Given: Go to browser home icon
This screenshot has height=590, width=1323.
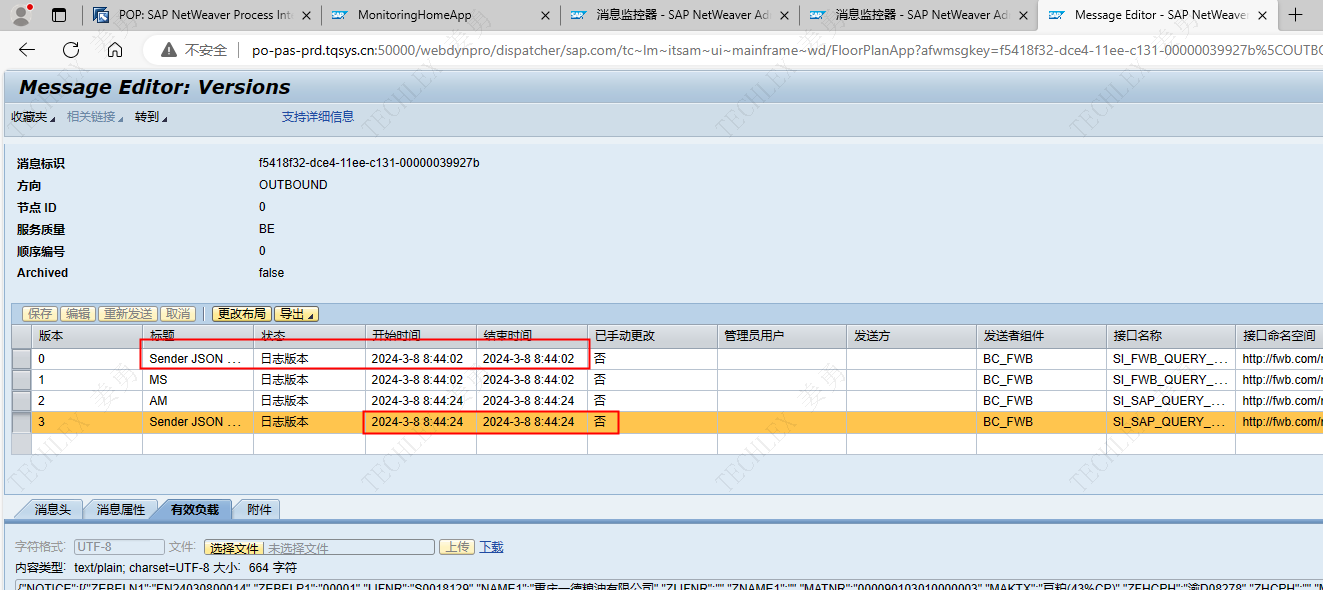Looking at the screenshot, I should [115, 50].
